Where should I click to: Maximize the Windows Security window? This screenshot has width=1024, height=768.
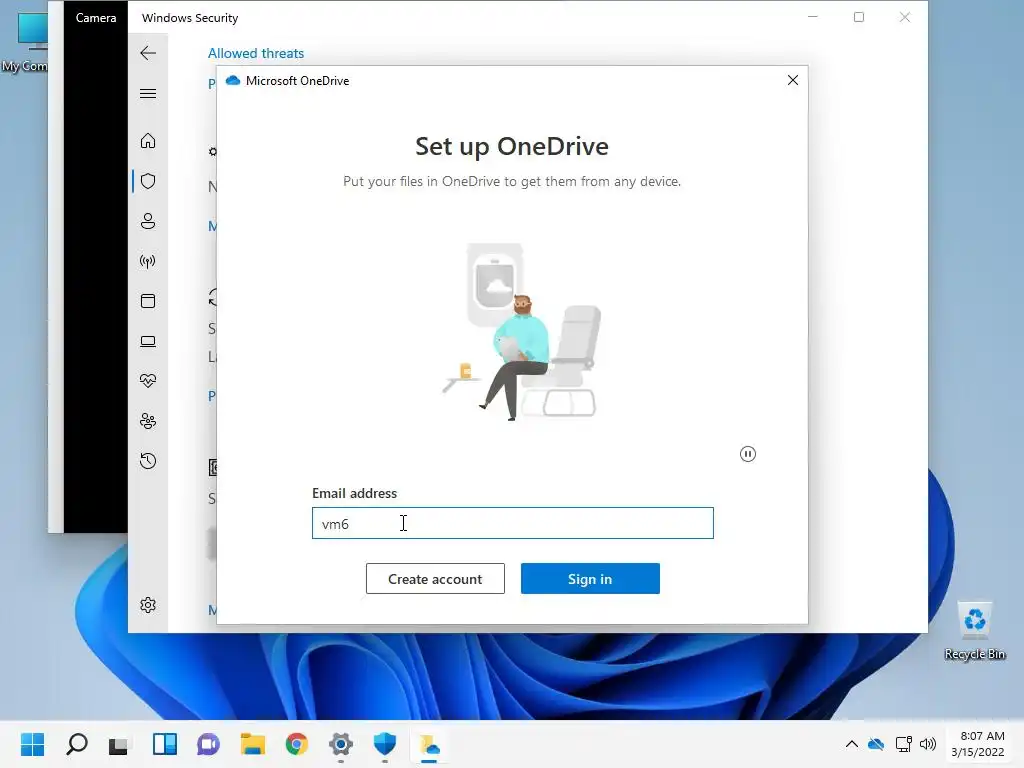tap(859, 17)
